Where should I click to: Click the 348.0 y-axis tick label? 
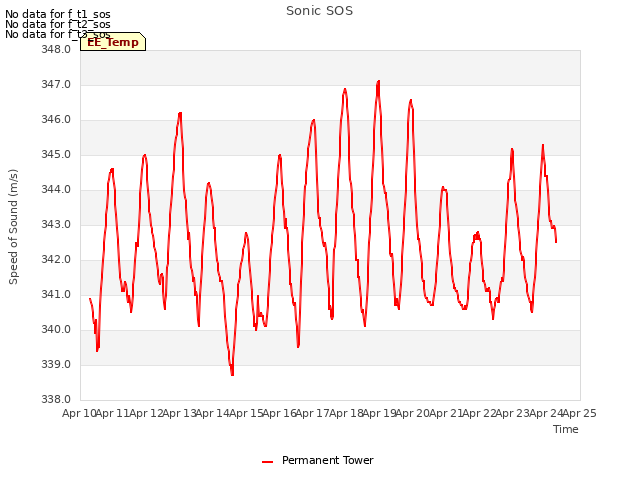point(56,49)
